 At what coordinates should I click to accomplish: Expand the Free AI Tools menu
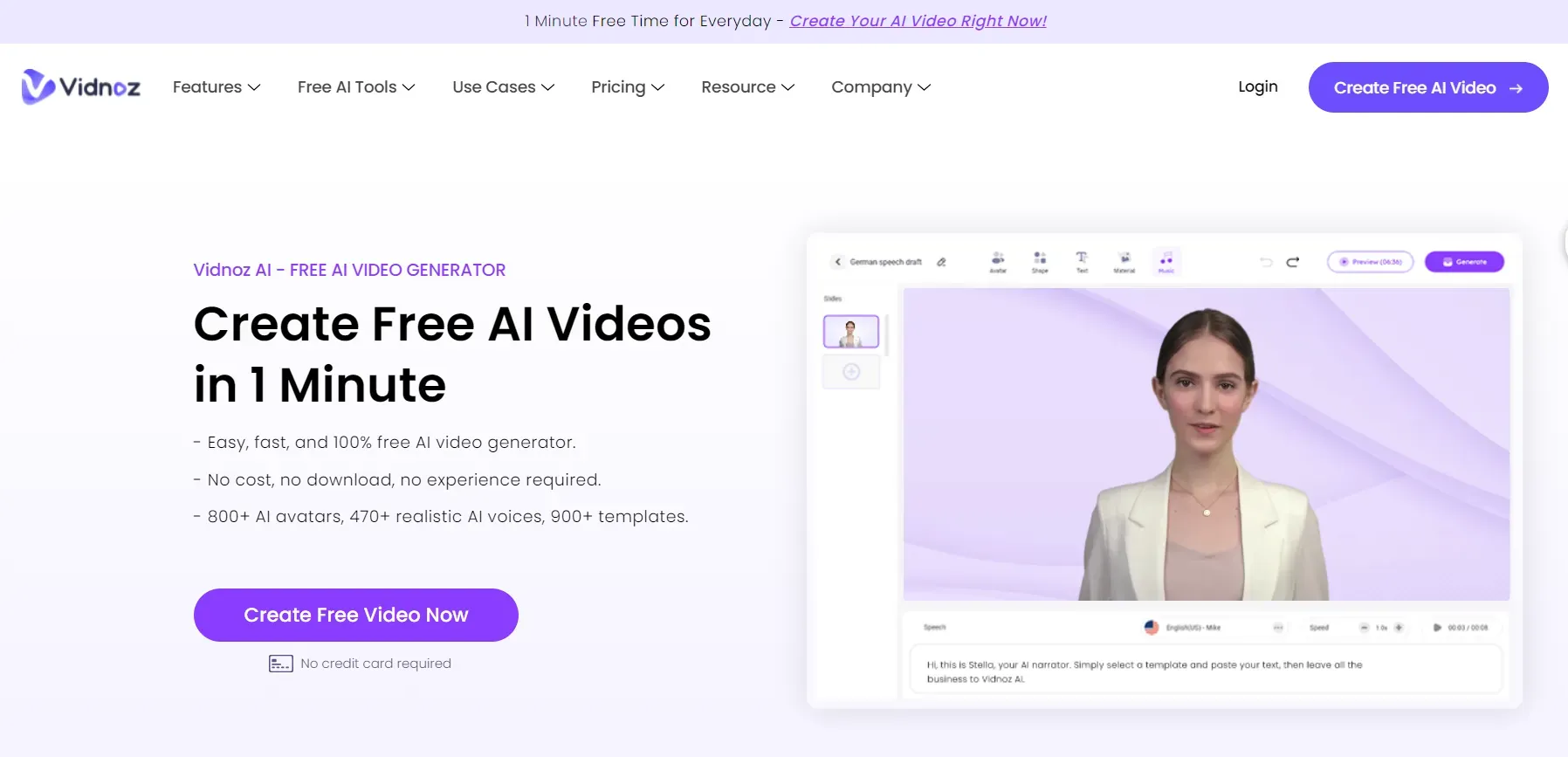[356, 87]
